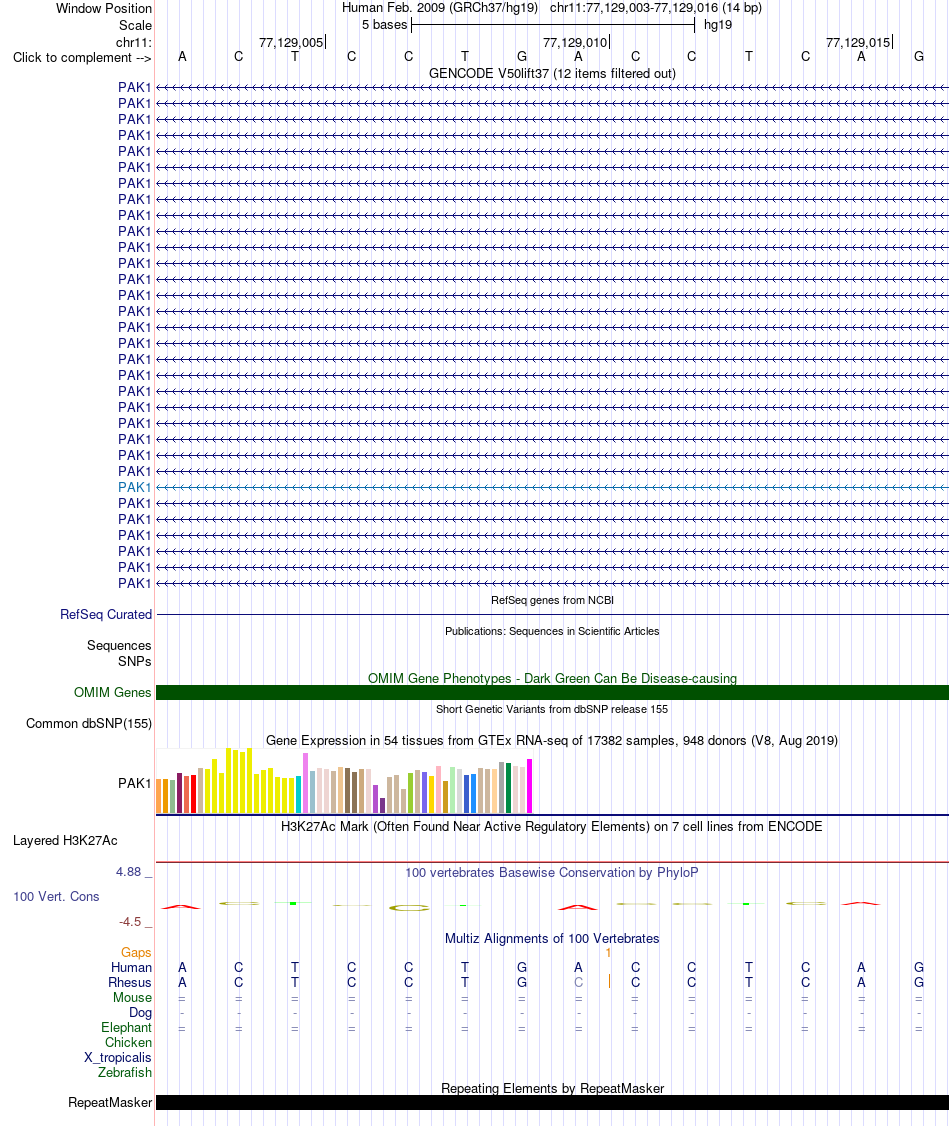The width and height of the screenshot is (950, 1126).
Task: Open 'Publications: Sequences in Scientific Articles' title
Action: click(552, 631)
